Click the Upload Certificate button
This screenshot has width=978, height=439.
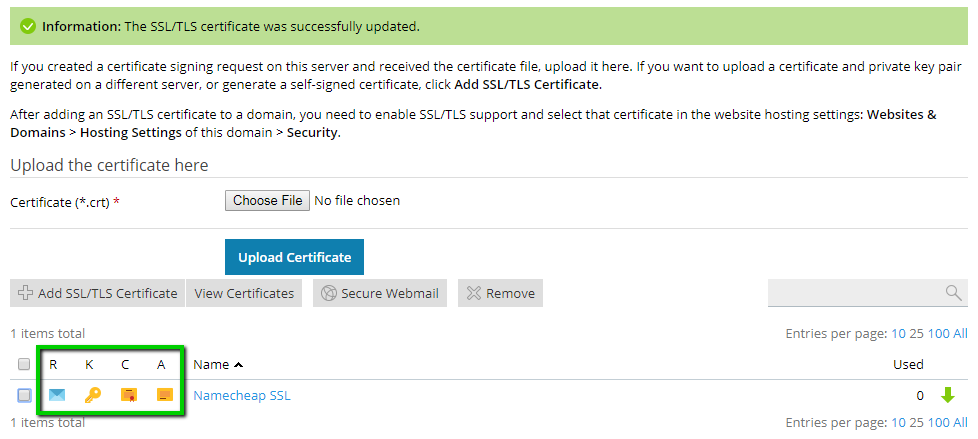pos(294,257)
